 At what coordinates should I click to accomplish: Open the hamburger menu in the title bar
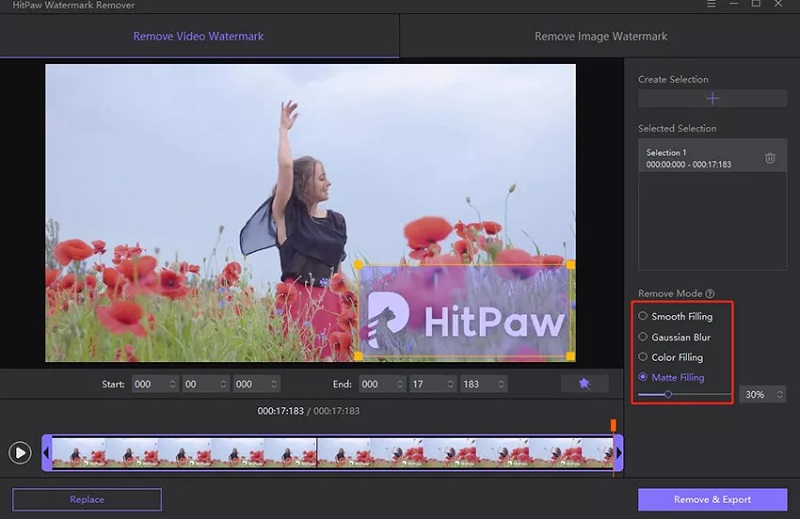click(712, 6)
